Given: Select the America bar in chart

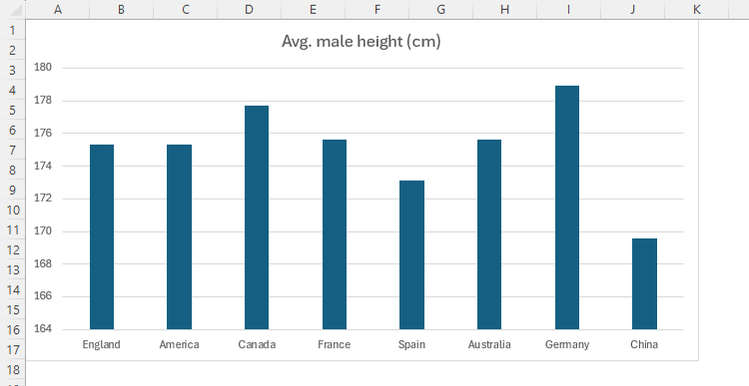Looking at the screenshot, I should [x=179, y=237].
